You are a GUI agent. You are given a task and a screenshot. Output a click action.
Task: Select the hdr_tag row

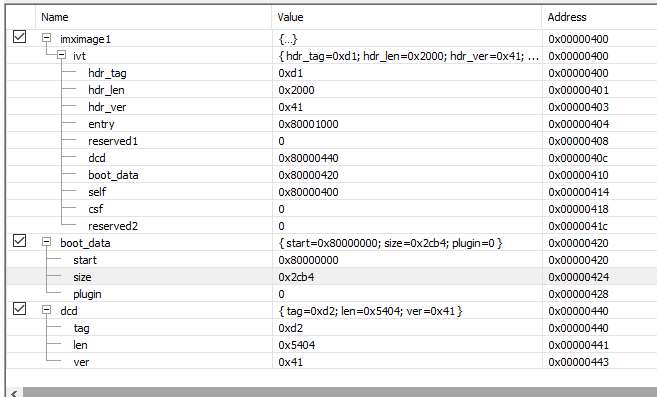[x=332, y=73]
